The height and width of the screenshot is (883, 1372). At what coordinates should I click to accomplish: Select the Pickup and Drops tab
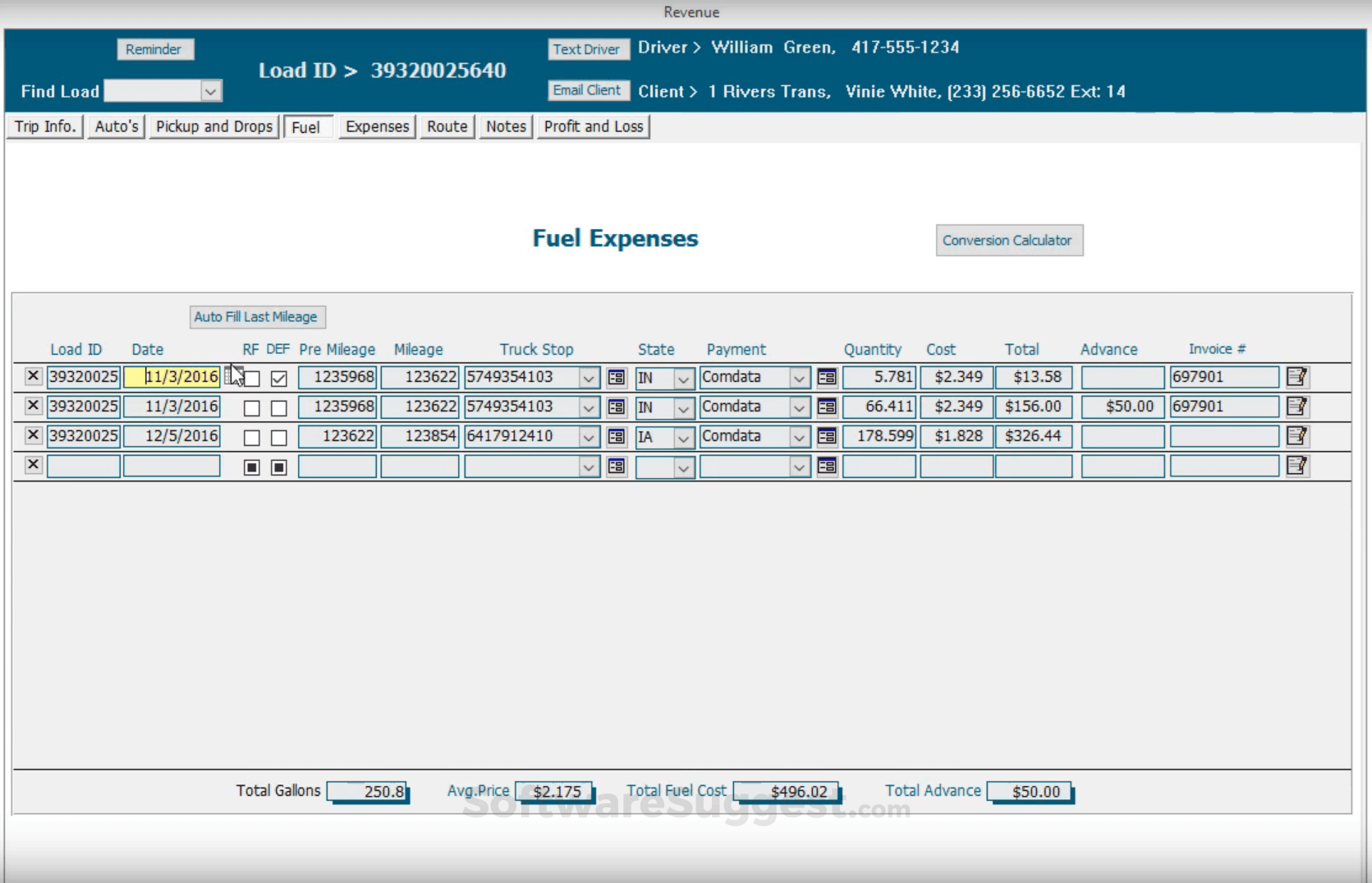(213, 126)
